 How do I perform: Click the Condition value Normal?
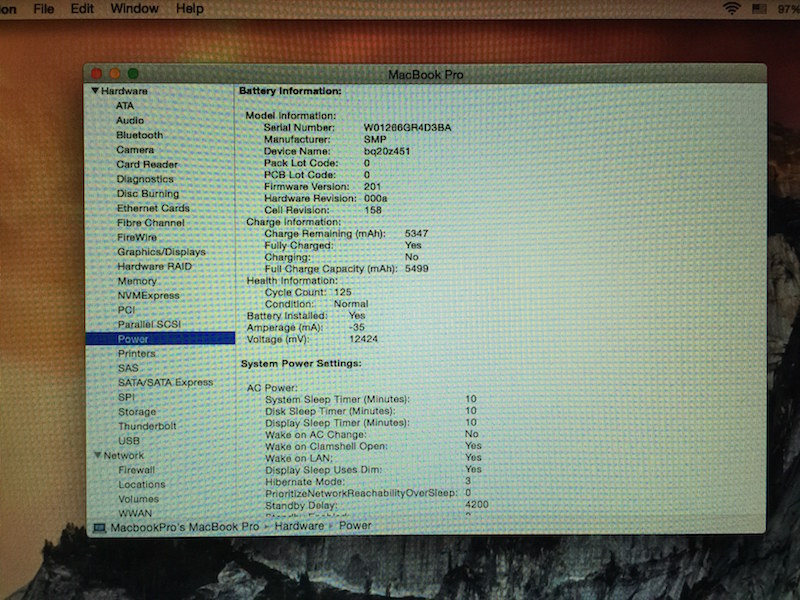click(351, 304)
